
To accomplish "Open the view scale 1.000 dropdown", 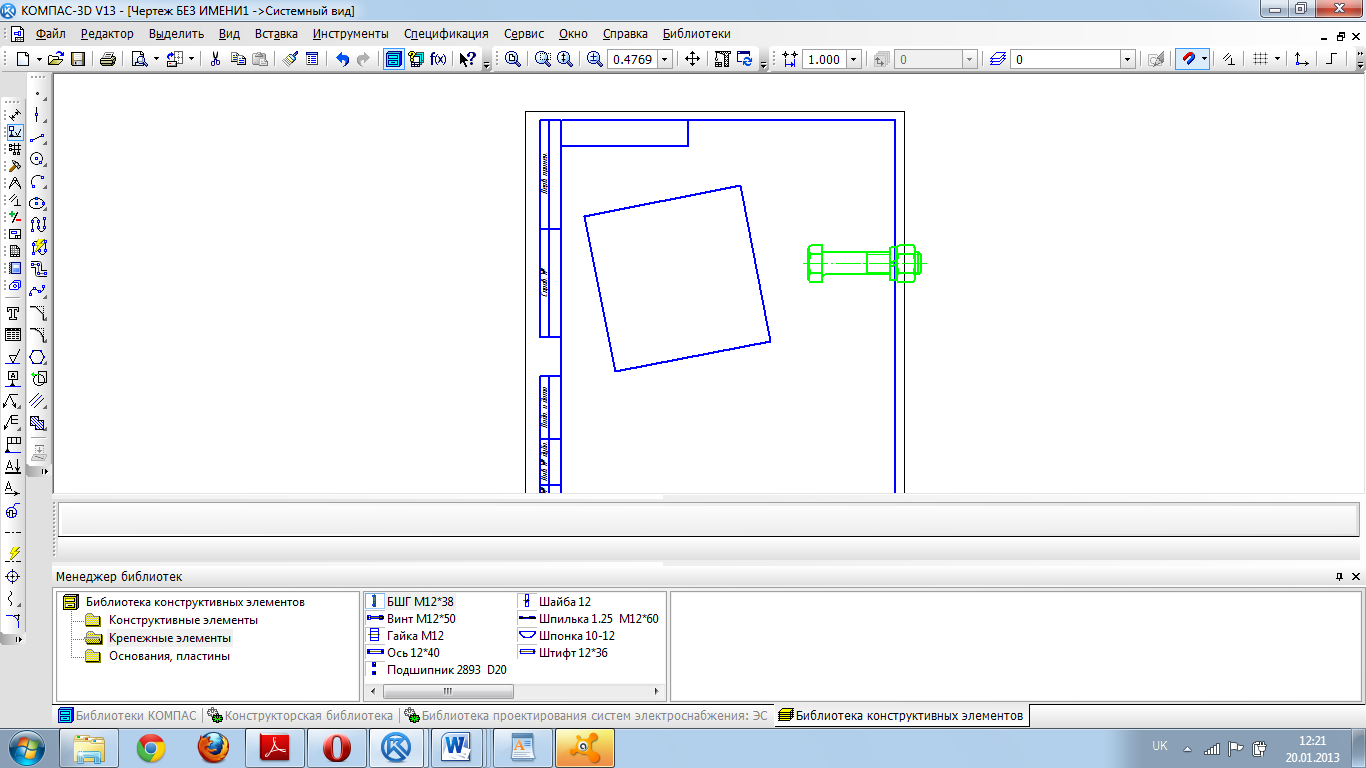I will pos(853,60).
